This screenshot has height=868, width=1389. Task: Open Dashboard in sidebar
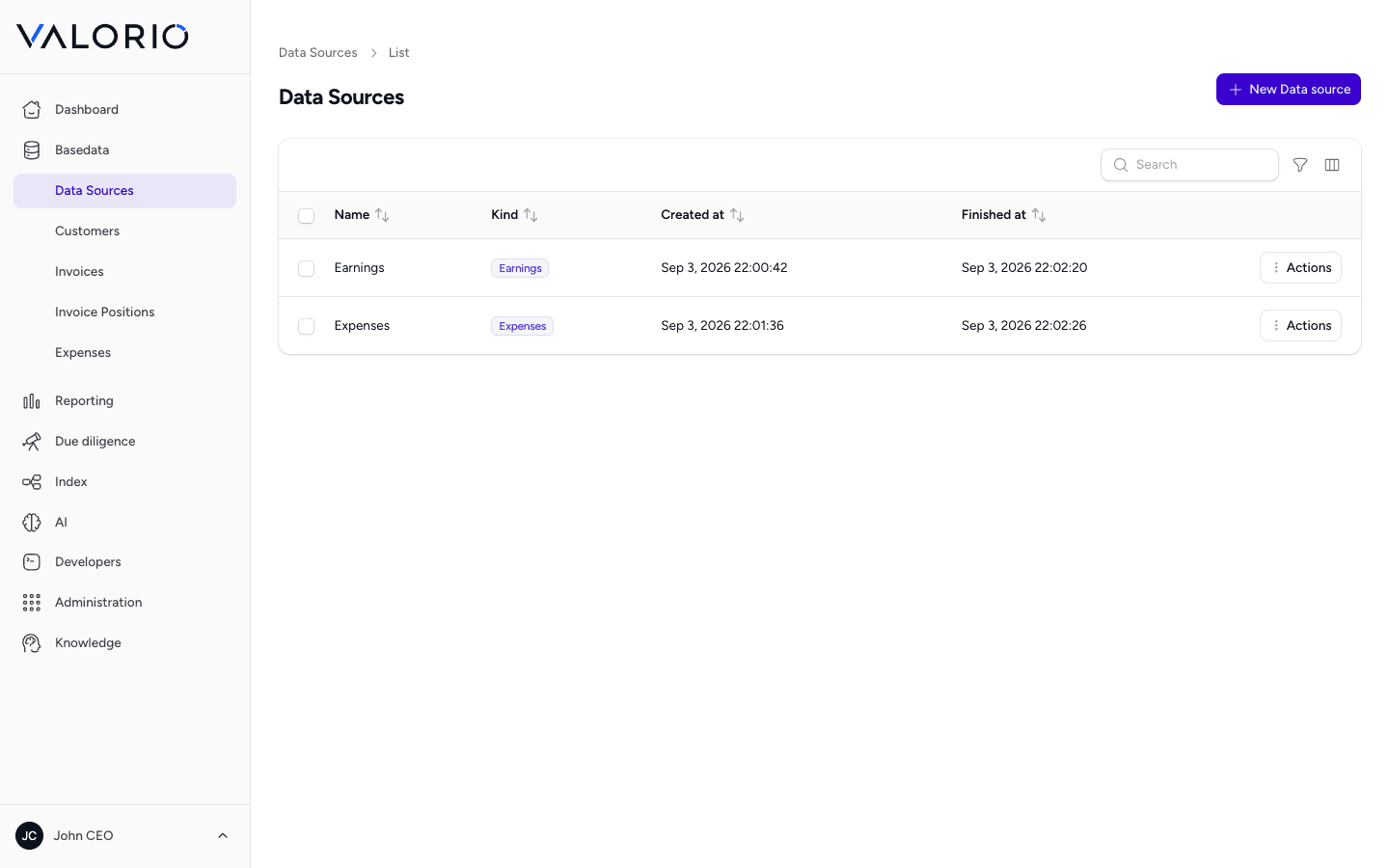coord(125,110)
